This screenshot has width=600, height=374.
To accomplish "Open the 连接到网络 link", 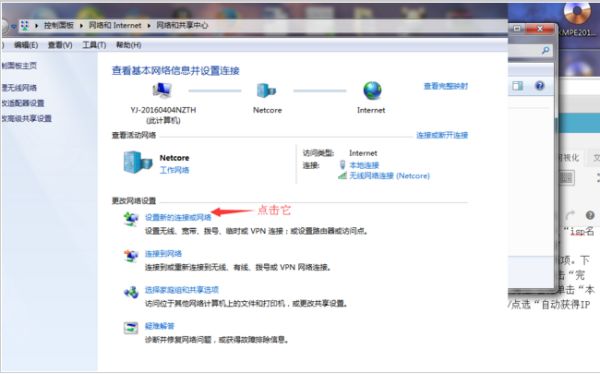I will [x=163, y=253].
